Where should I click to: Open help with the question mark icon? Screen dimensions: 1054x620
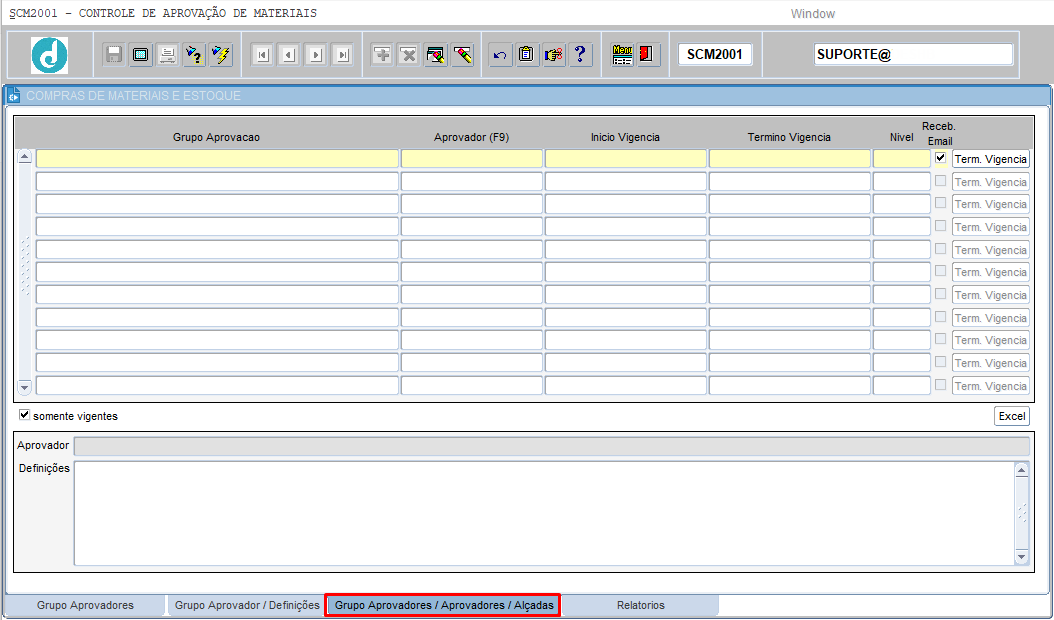tap(581, 54)
